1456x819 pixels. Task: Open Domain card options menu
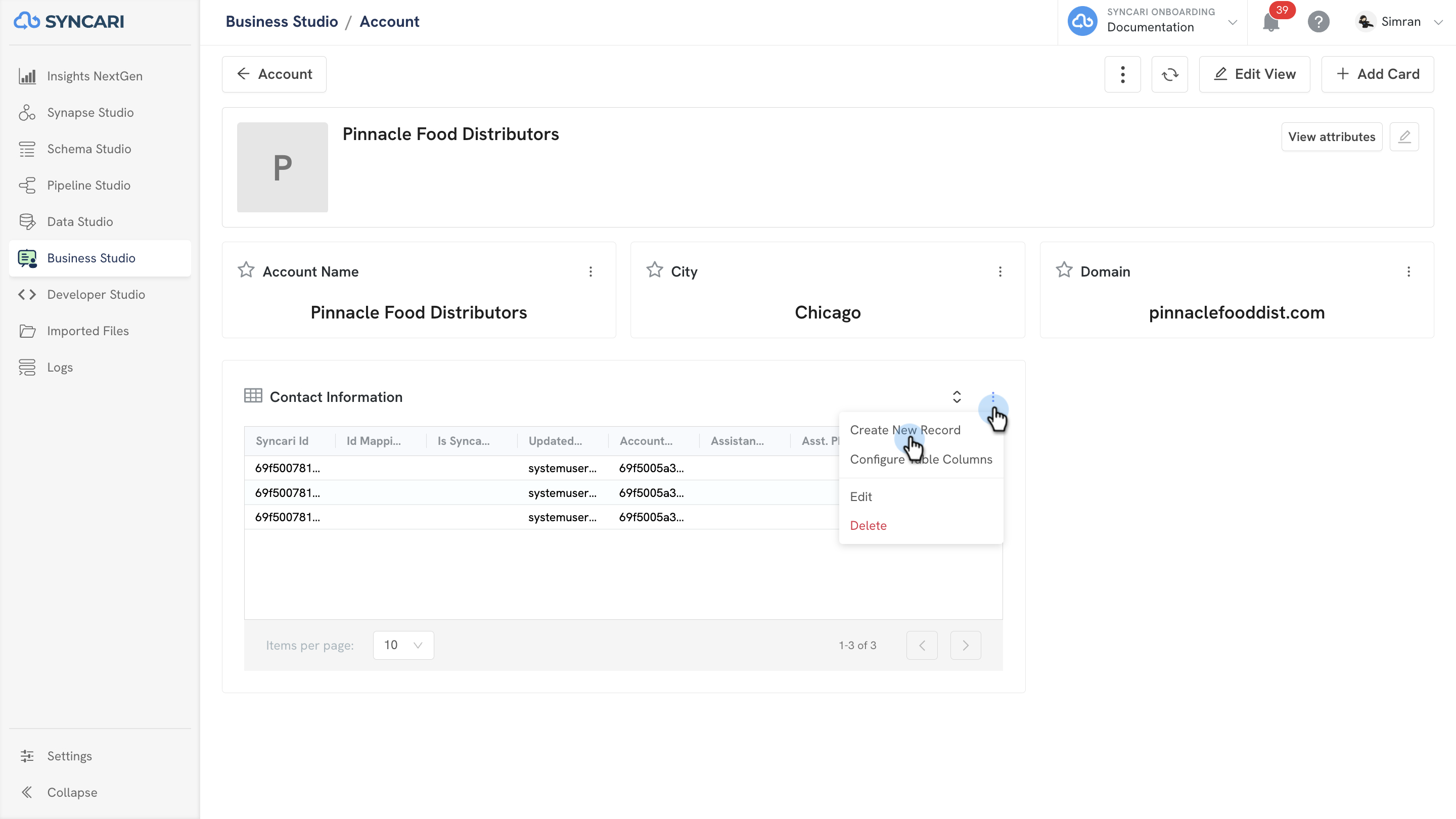(x=1408, y=272)
